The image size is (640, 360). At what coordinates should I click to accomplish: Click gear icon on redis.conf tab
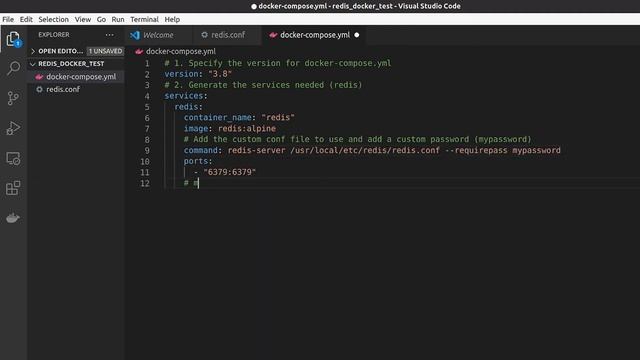pyautogui.click(x=204, y=35)
